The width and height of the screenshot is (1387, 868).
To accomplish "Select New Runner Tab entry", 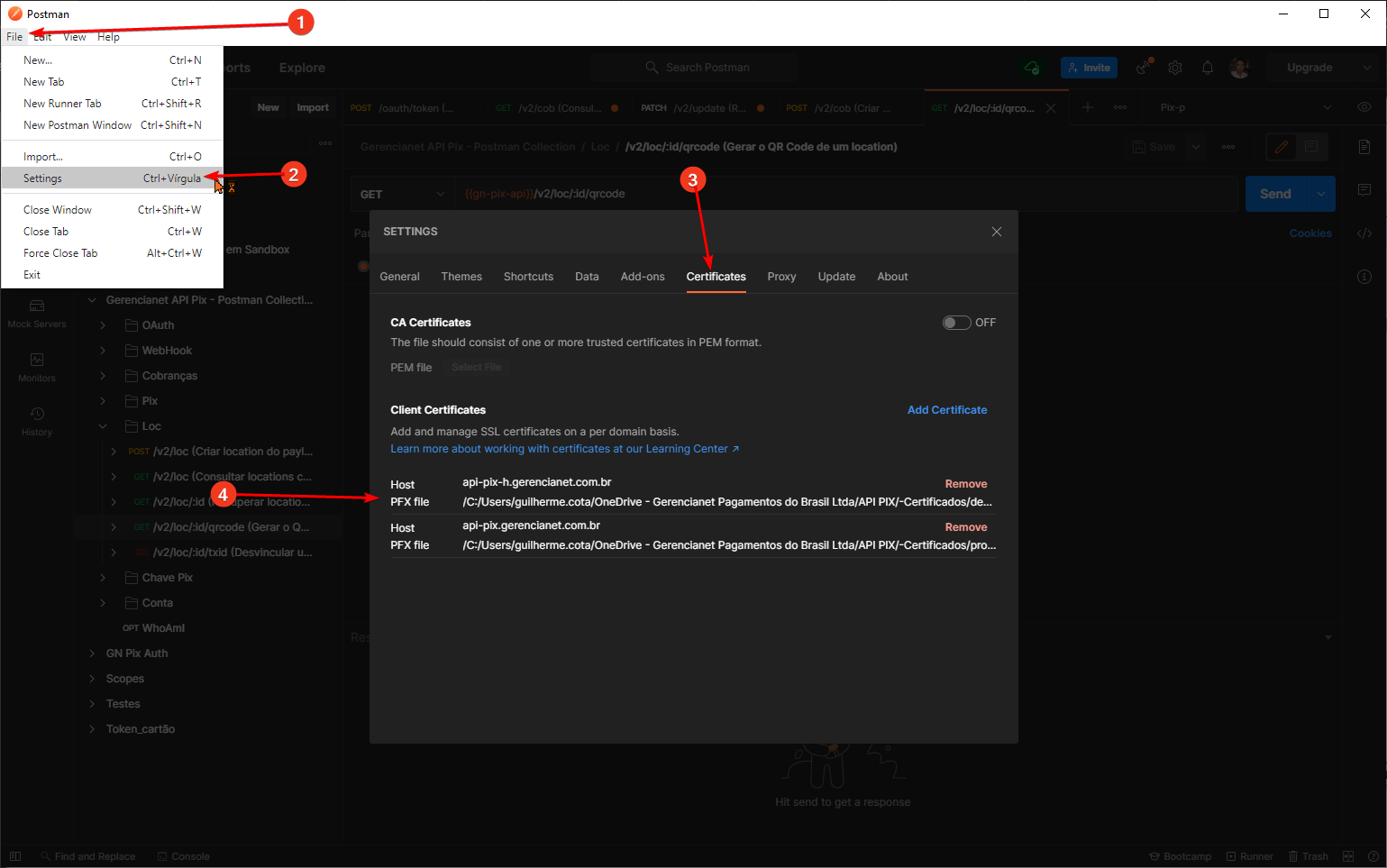I will click(x=112, y=104).
